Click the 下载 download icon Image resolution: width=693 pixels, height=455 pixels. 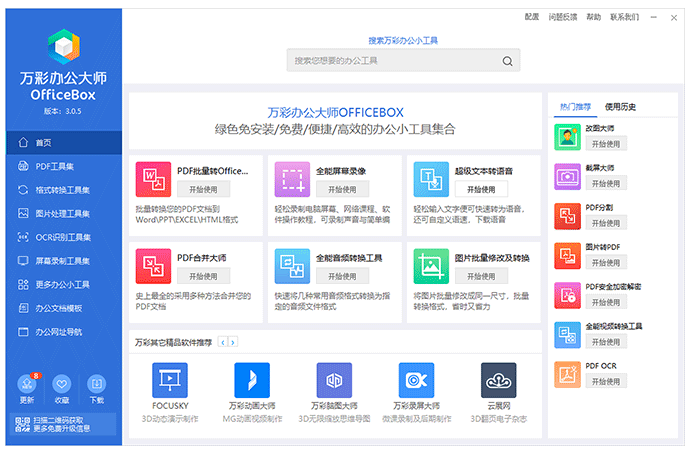[96, 386]
